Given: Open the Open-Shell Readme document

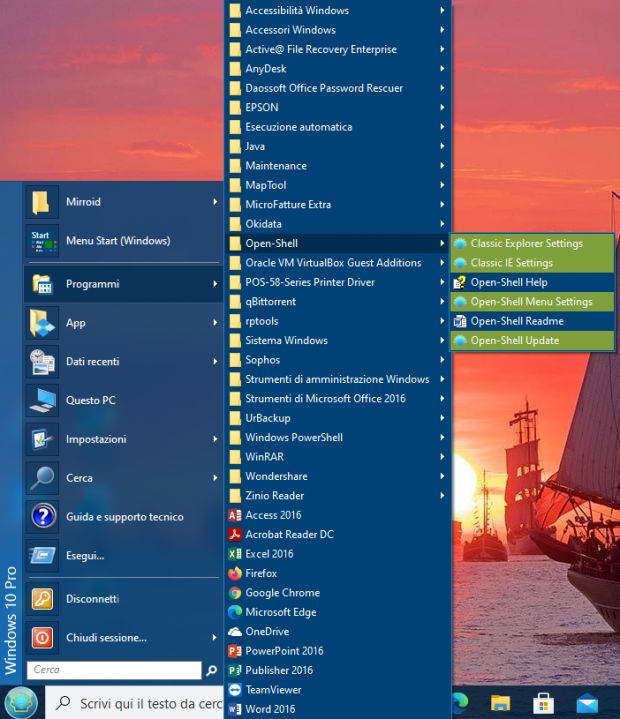Looking at the screenshot, I should click(x=532, y=321).
